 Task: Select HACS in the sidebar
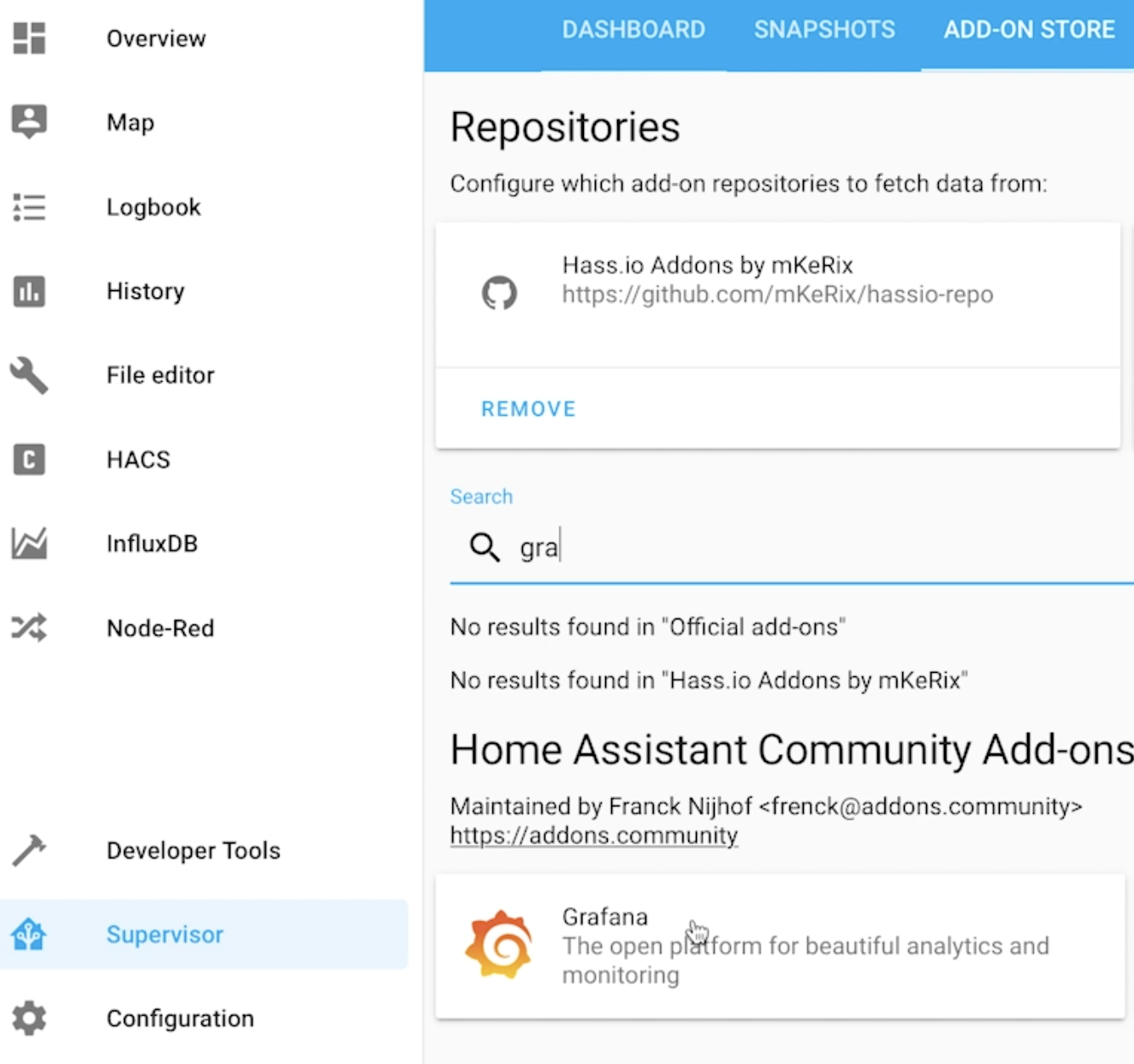(x=204, y=459)
